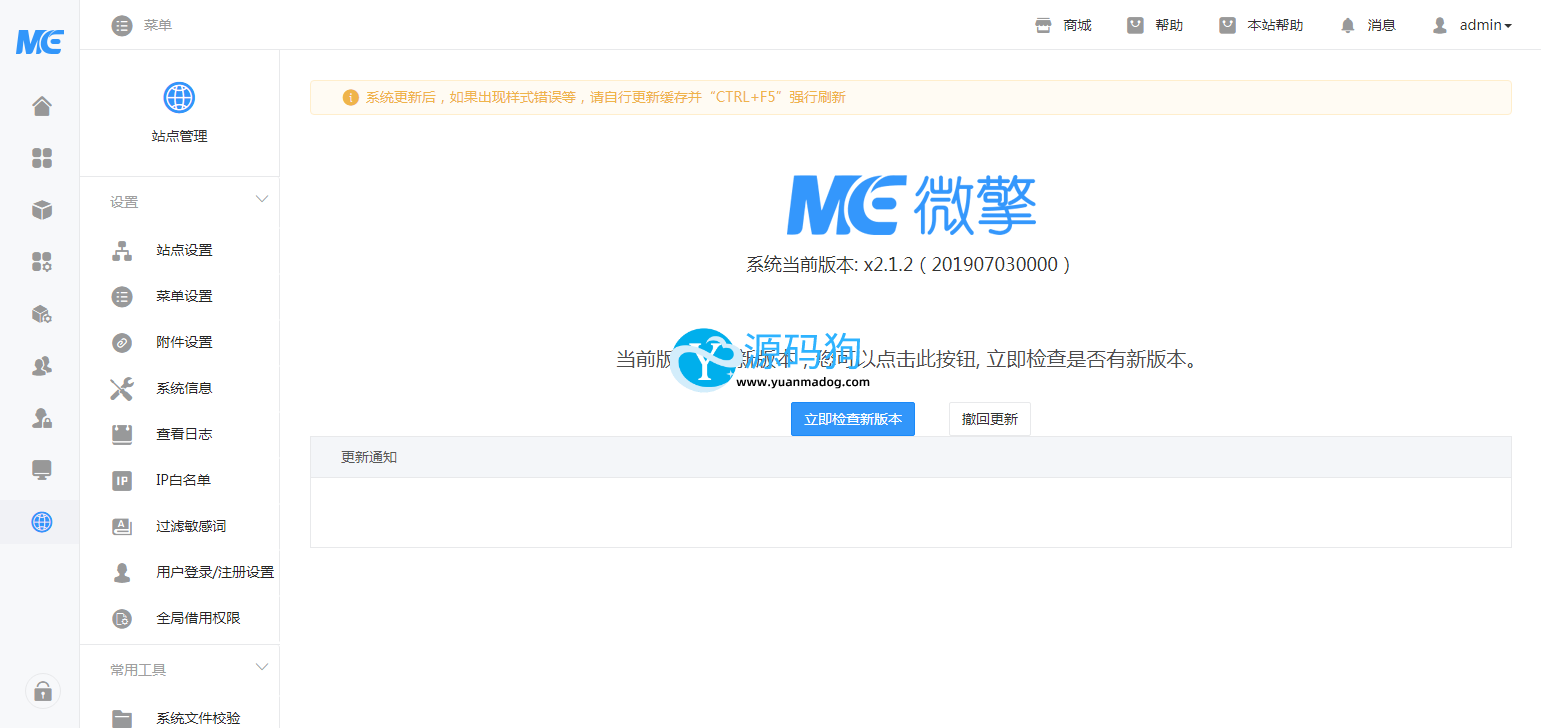Click the version text x2.1.2
The image size is (1541, 728).
tap(910, 265)
